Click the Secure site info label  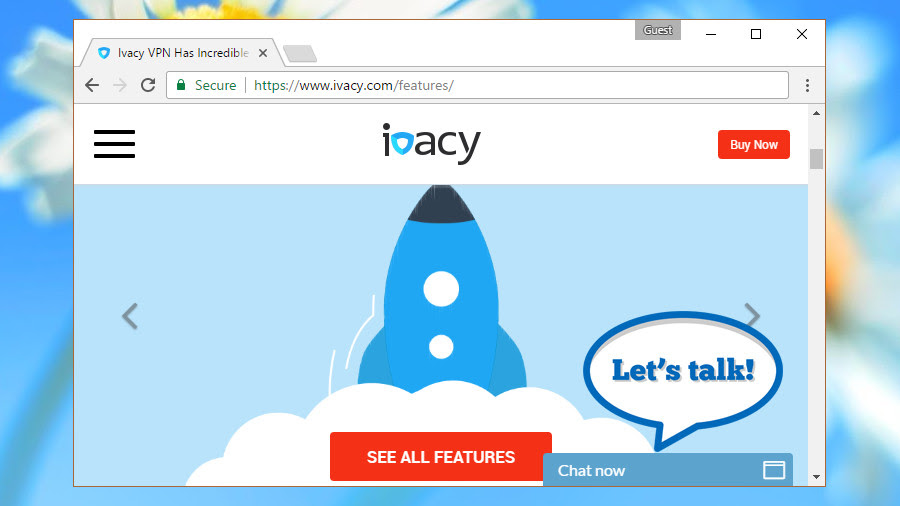[x=215, y=85]
